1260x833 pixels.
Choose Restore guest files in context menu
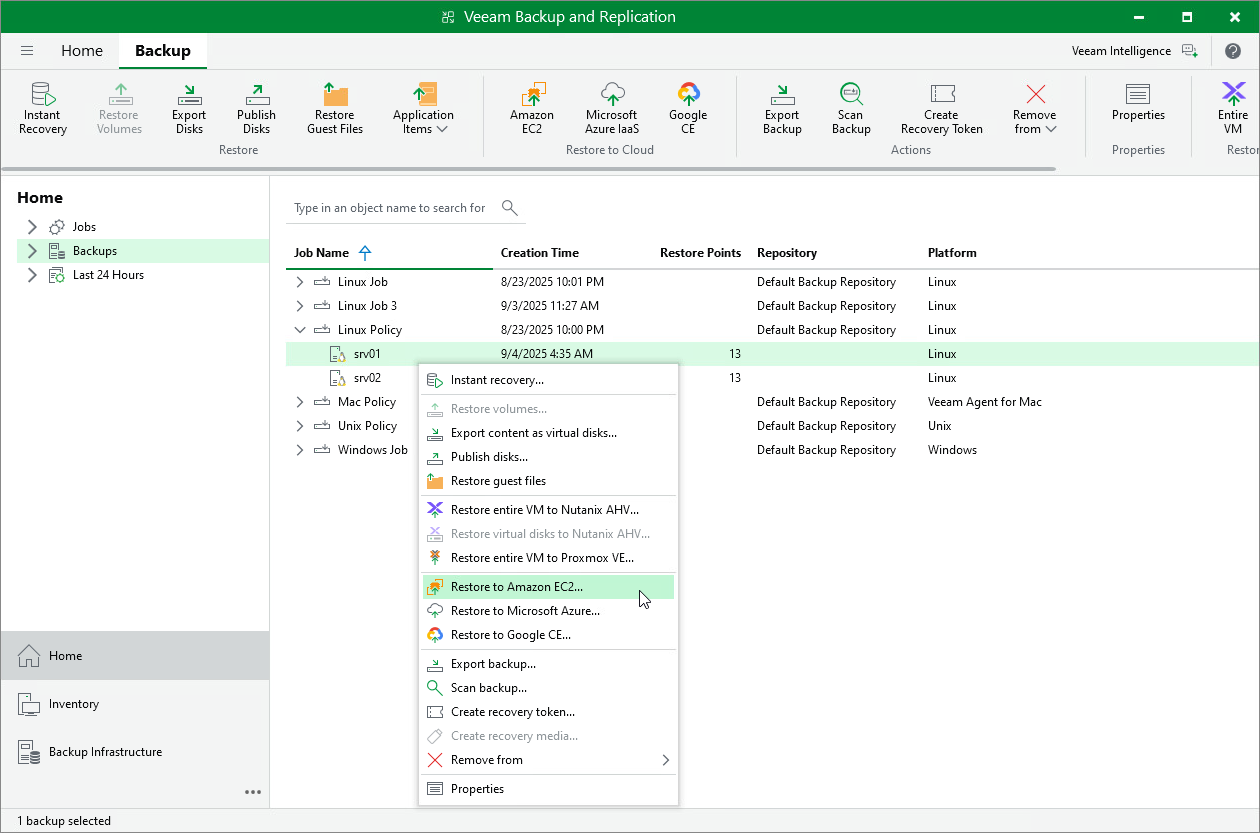point(548,481)
